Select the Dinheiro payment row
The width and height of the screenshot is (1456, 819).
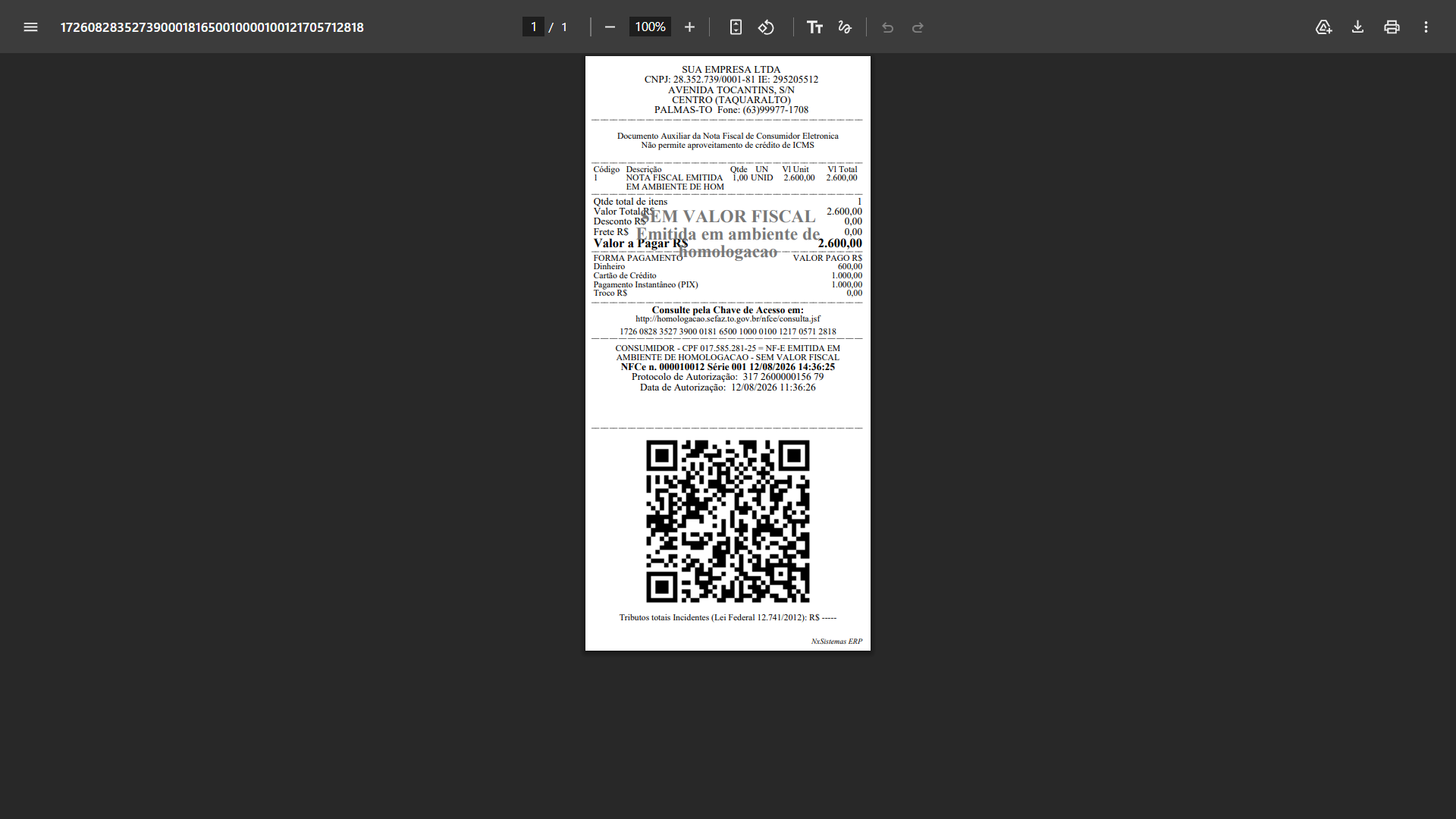tap(728, 267)
